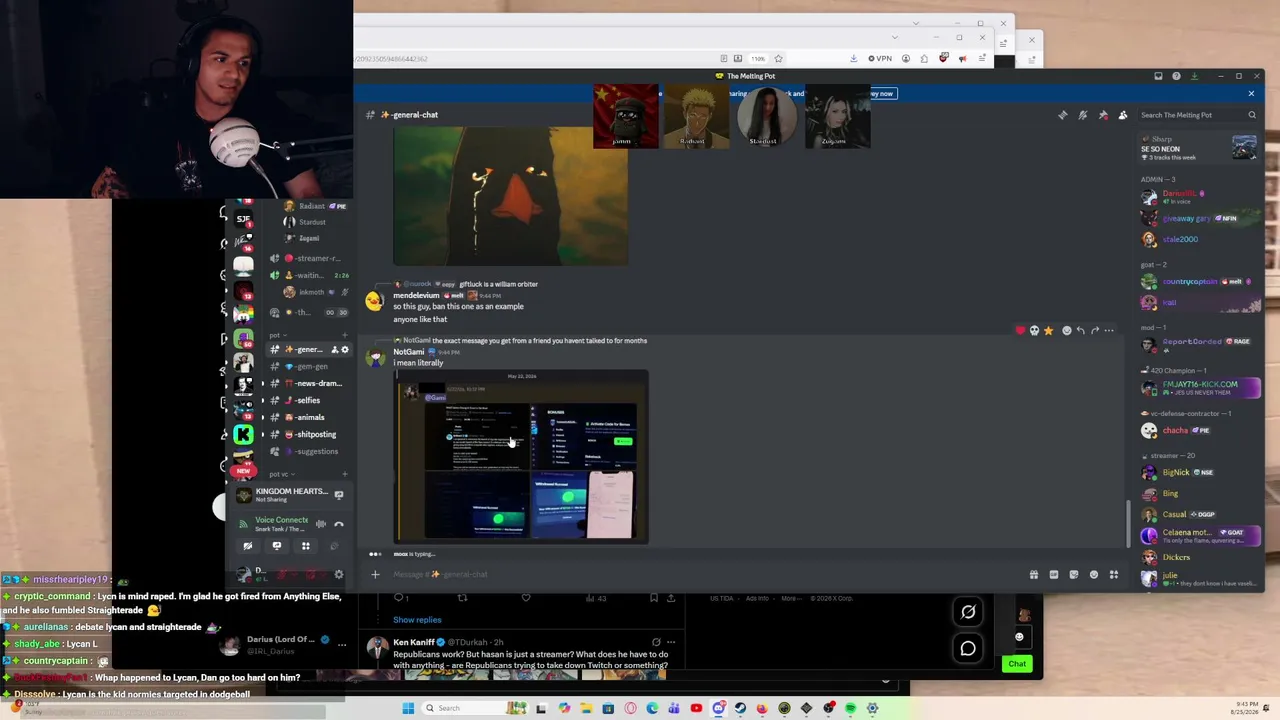
Task: Open settings gear of the general channel
Action: [345, 350]
